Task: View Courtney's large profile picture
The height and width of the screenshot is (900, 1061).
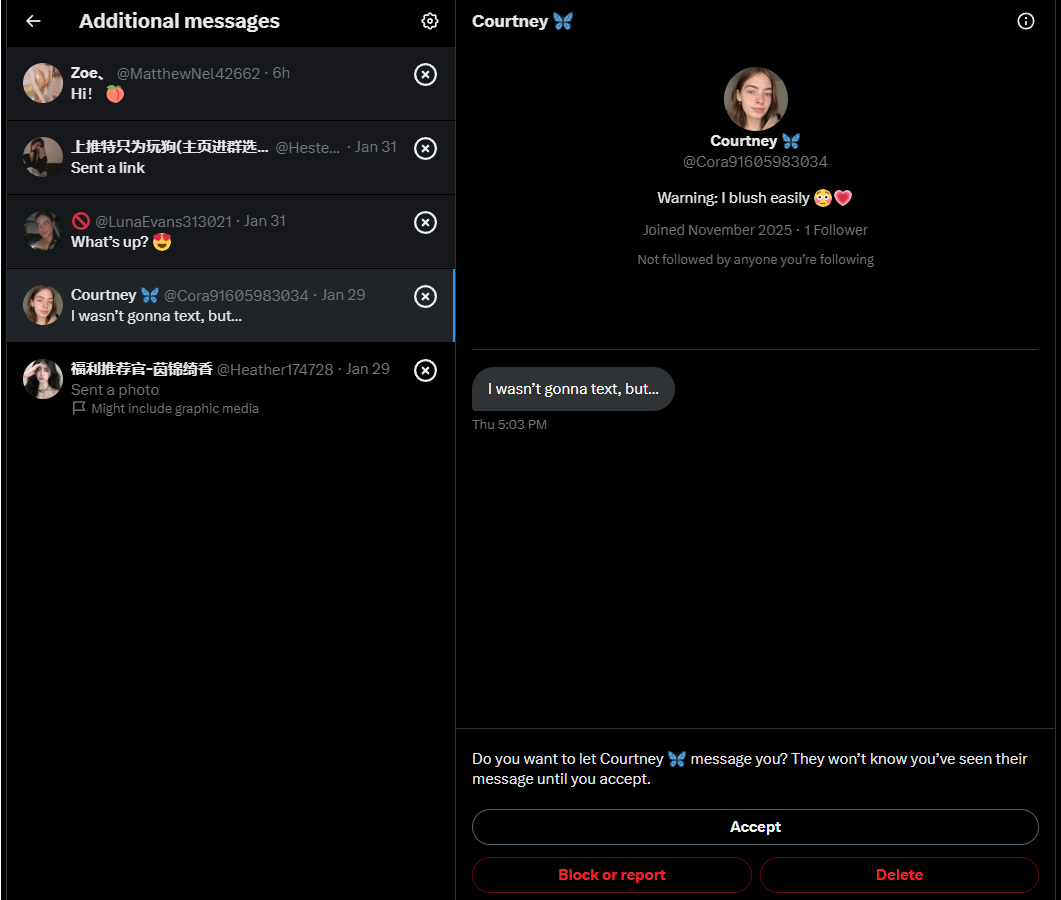Action: (x=755, y=99)
